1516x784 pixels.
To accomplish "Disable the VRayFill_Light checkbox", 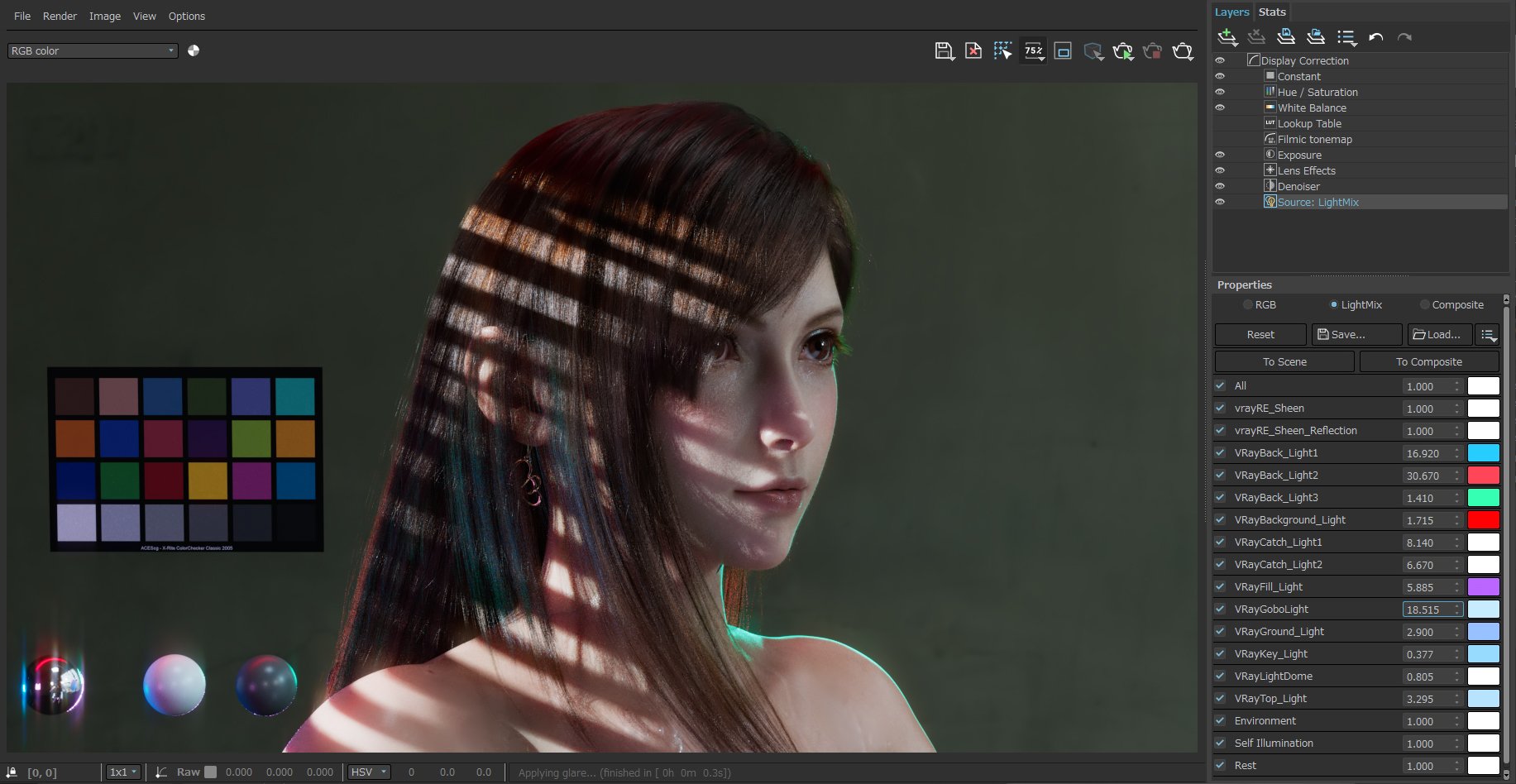I will (x=1221, y=586).
